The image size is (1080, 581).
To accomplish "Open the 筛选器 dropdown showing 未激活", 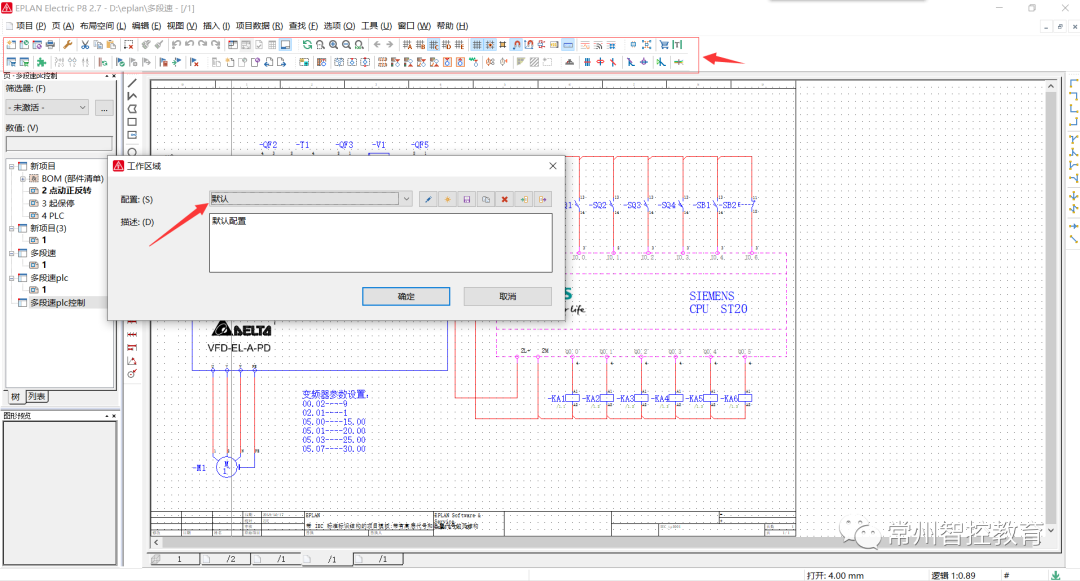I will (x=82, y=107).
